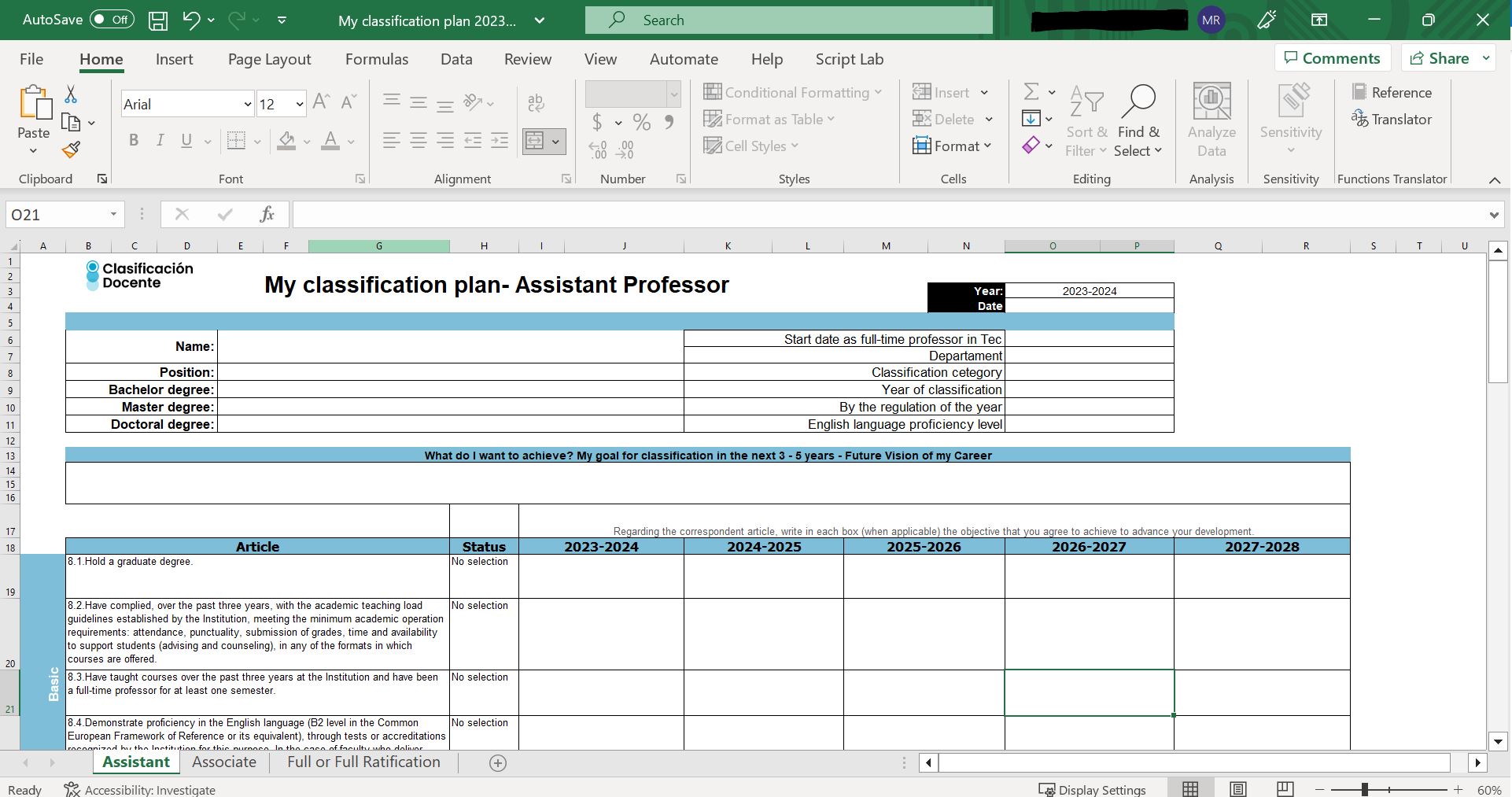
Task: Click the Save floppy disk icon
Action: tap(158, 20)
